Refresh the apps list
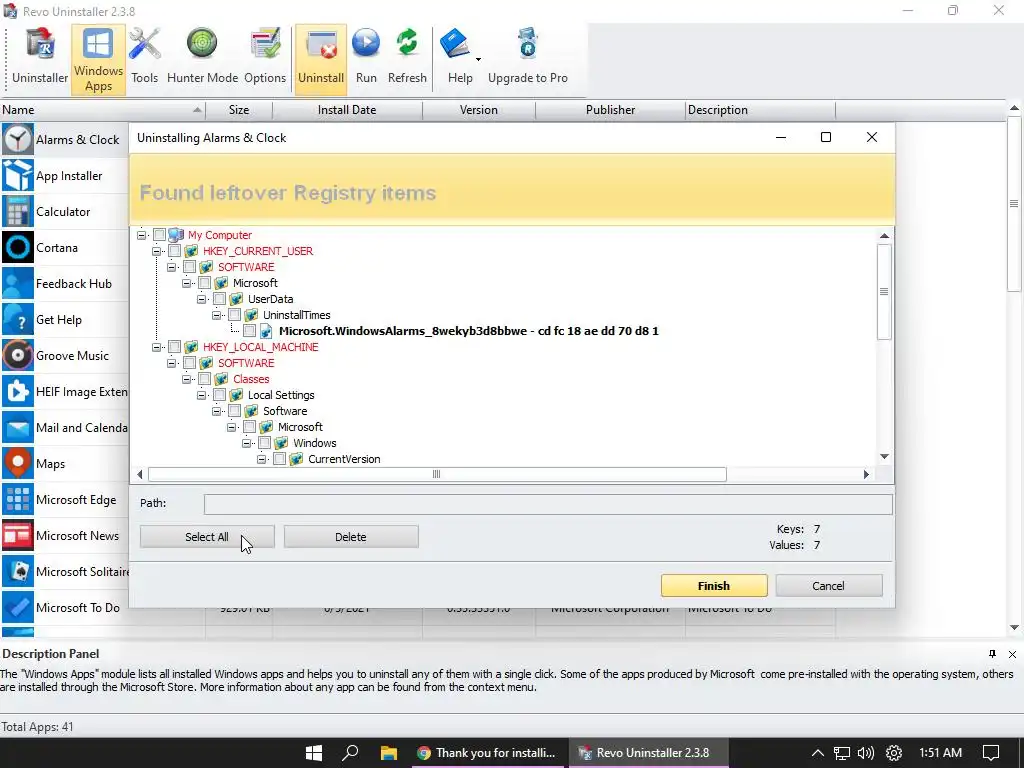The width and height of the screenshot is (1024, 768). (x=407, y=57)
